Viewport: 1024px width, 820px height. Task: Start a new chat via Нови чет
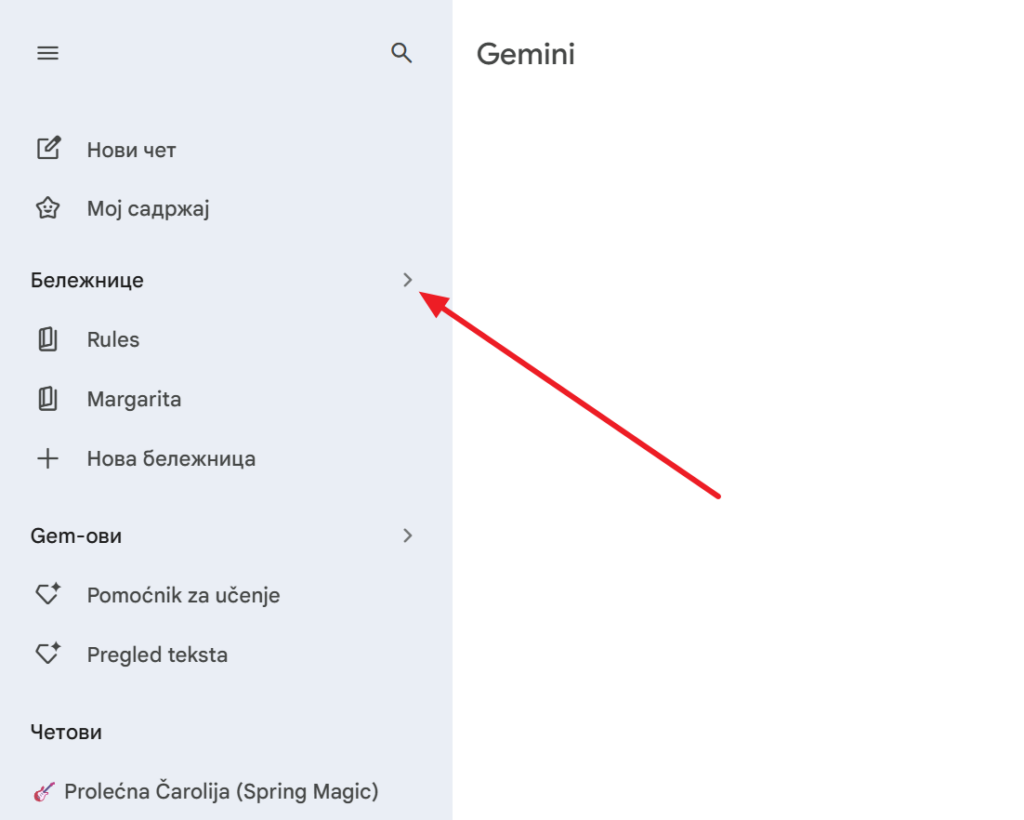point(131,150)
